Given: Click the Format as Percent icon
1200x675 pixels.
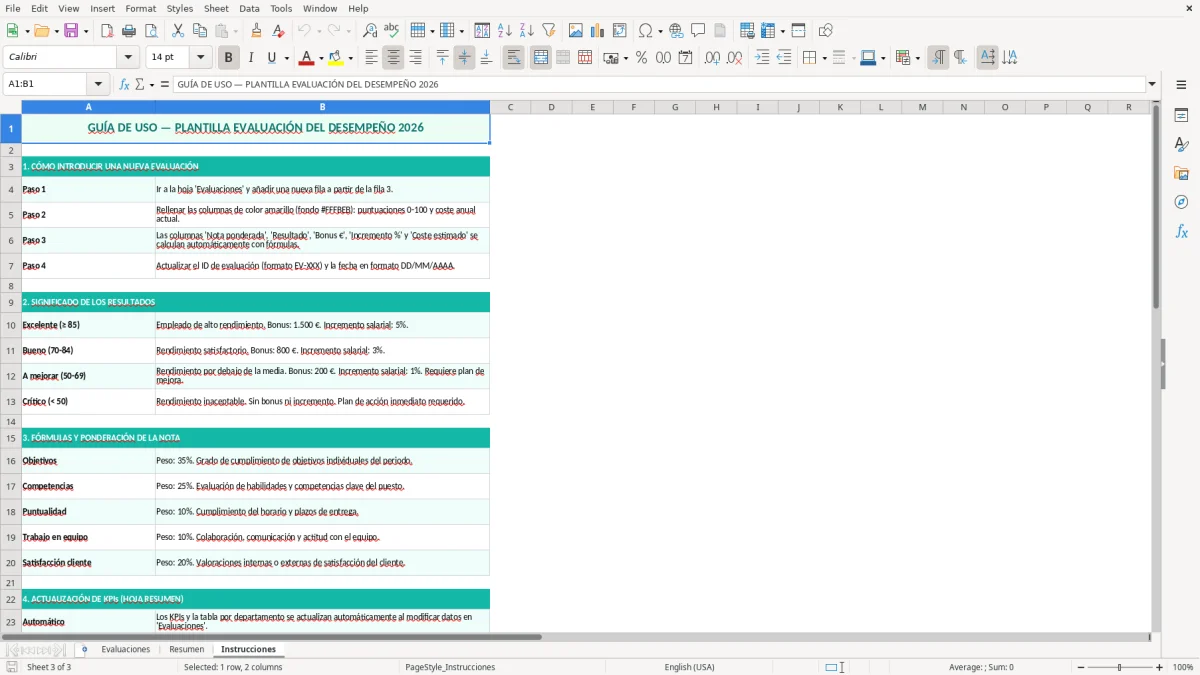Looking at the screenshot, I should (641, 58).
